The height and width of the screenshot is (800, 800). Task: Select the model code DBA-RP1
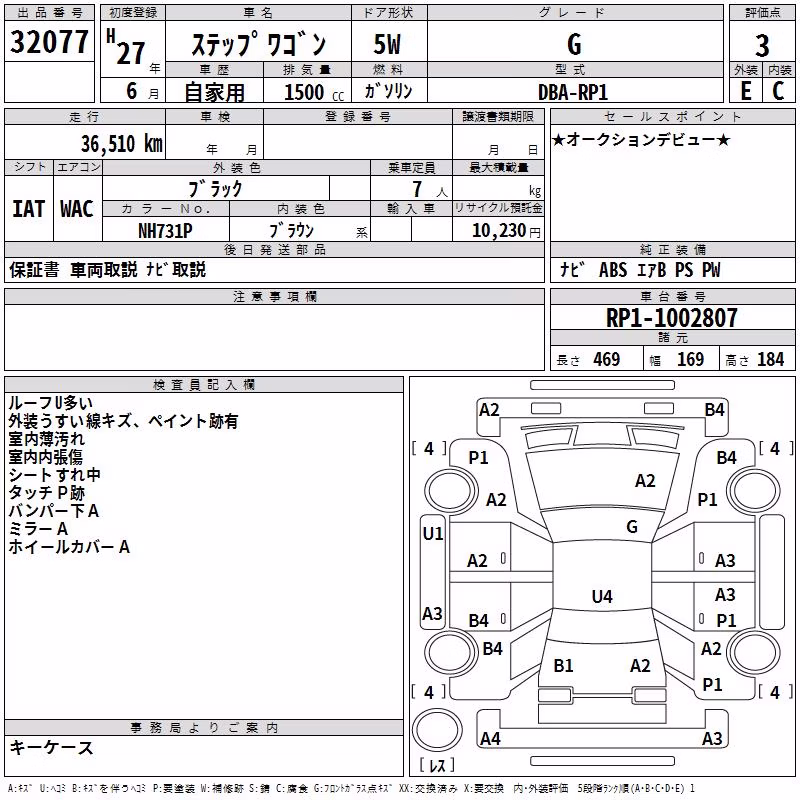click(573, 92)
